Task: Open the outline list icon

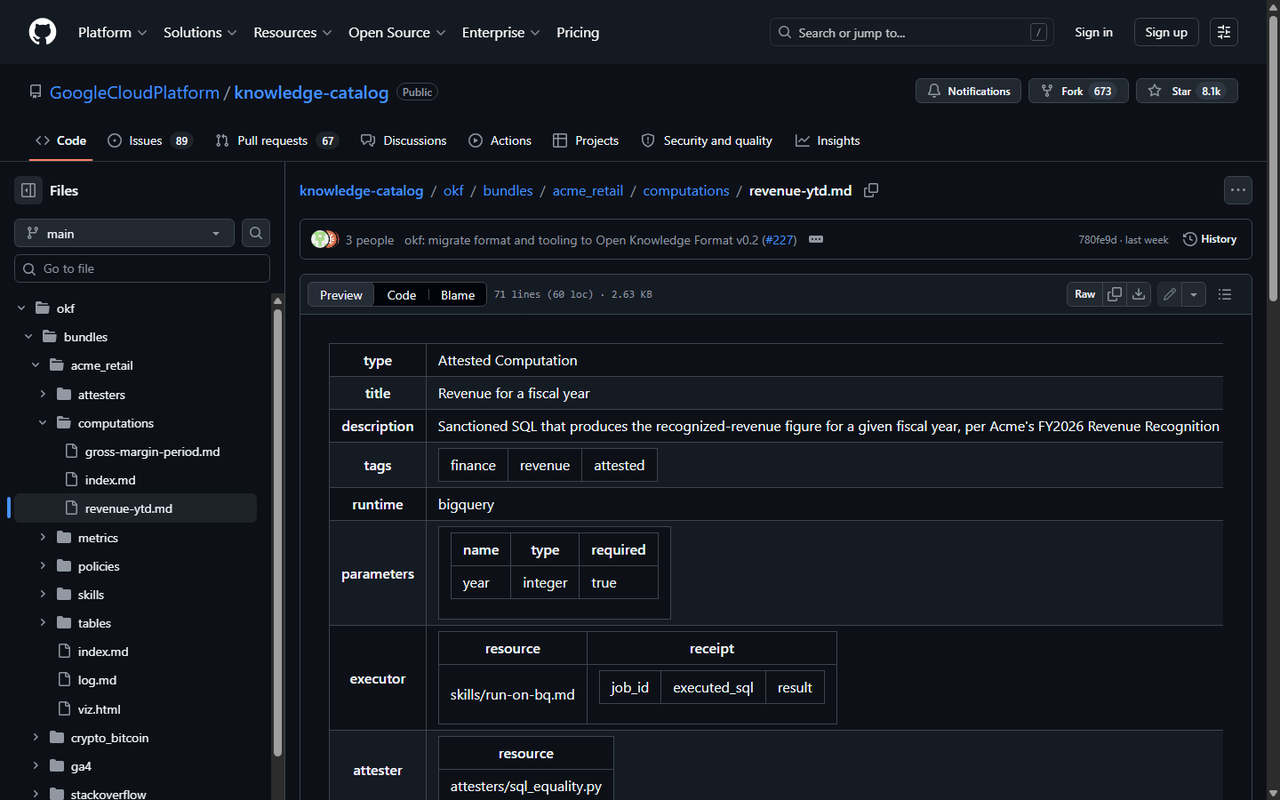Action: pyautogui.click(x=1225, y=294)
